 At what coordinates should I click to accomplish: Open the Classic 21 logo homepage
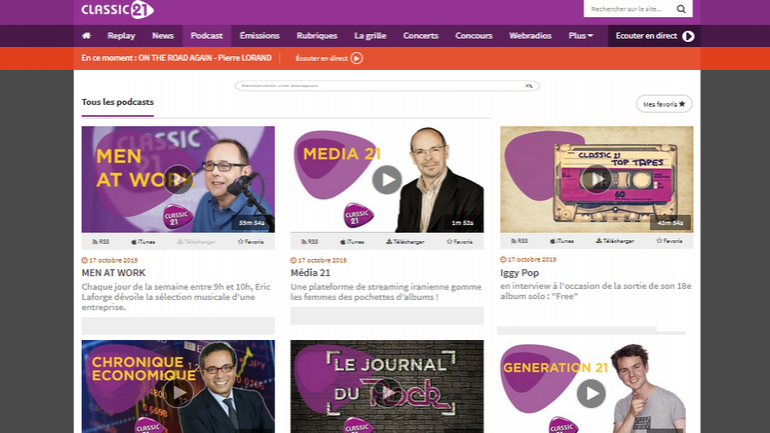coord(117,10)
